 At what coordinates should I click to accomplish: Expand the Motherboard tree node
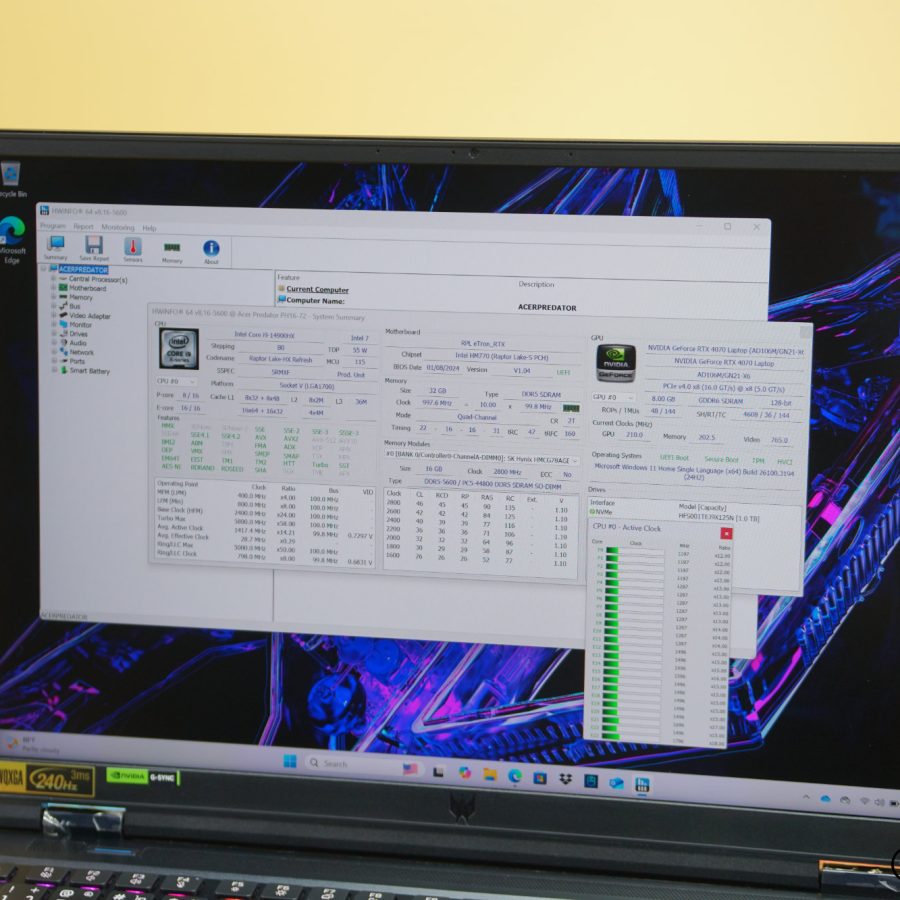tap(53, 288)
